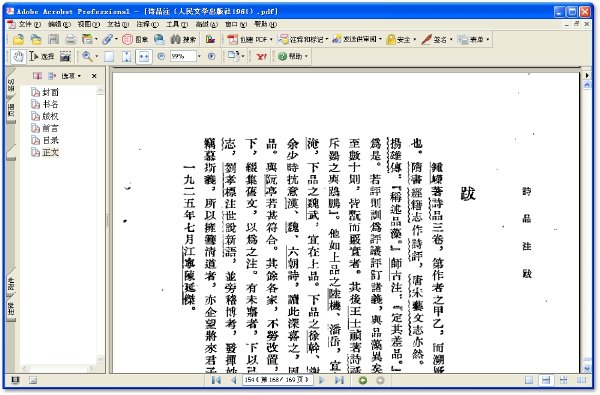Choose the 选择 text select tool
Screen dimensions: 600x395
pos(42,57)
